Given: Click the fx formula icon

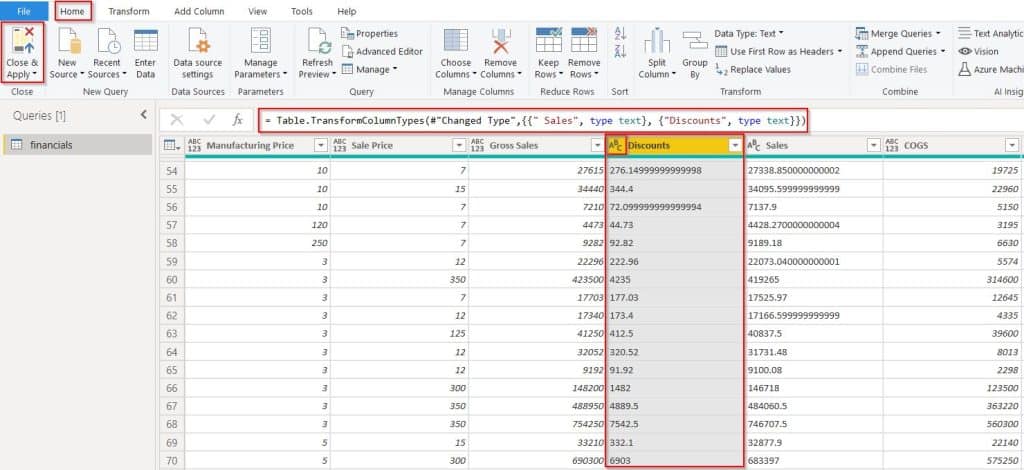Looking at the screenshot, I should pyautogui.click(x=238, y=119).
